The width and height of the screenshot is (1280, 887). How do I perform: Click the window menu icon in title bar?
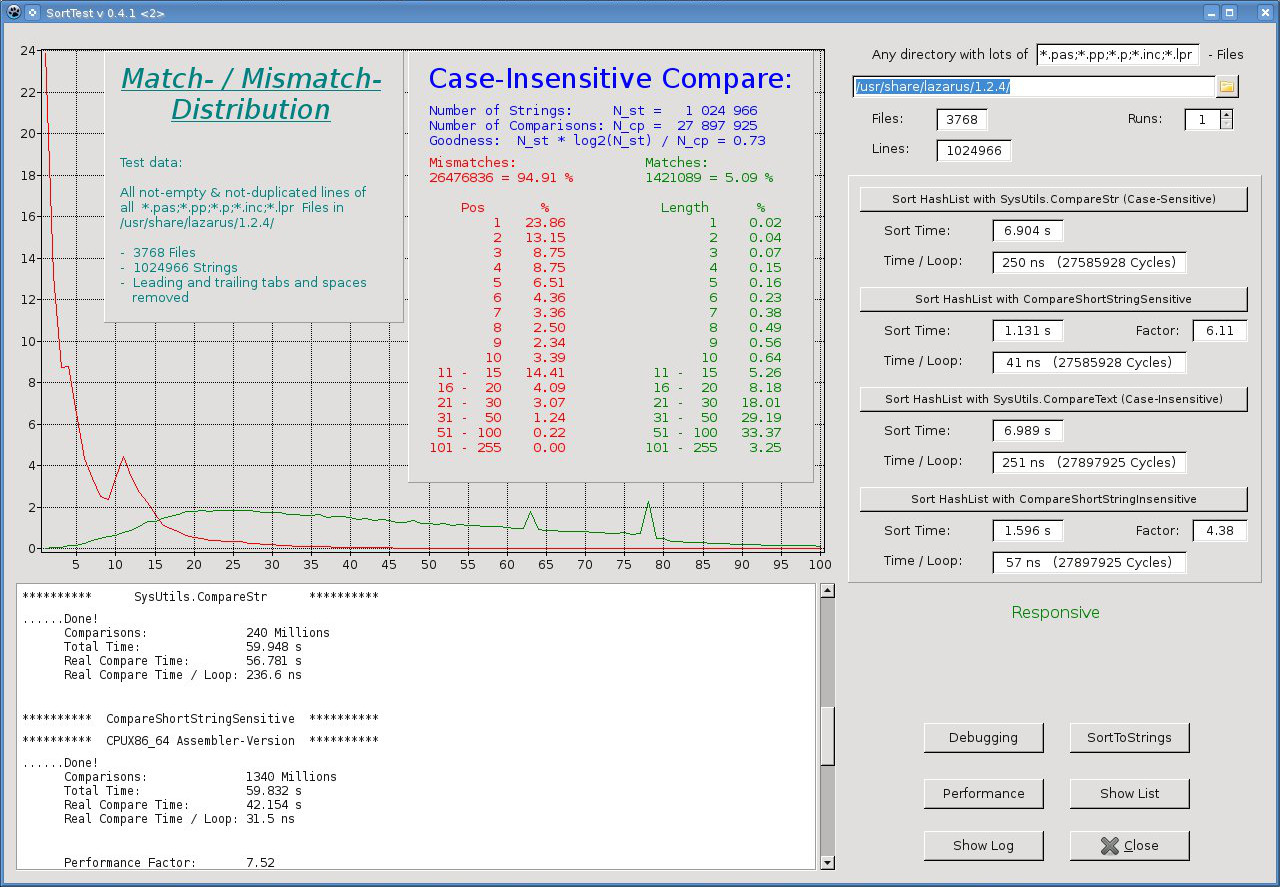pos(14,12)
